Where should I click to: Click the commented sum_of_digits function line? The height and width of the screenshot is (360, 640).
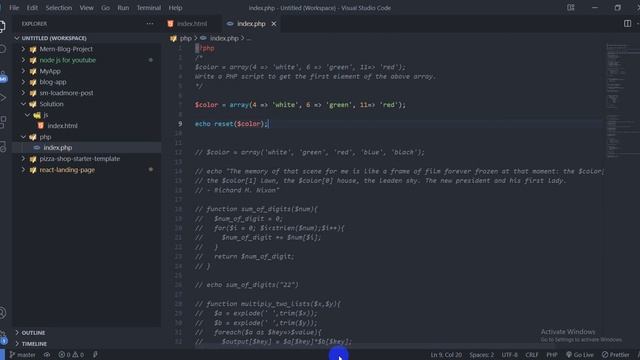coord(256,209)
